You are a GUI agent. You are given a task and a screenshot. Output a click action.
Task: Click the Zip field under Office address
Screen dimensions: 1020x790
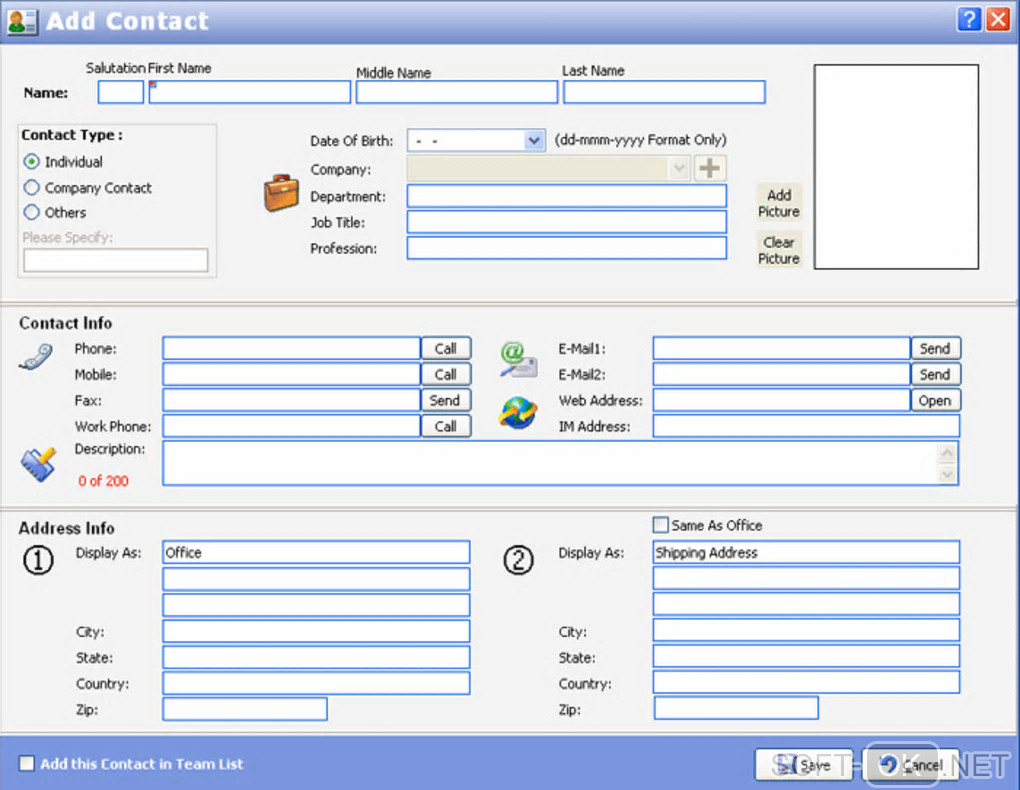tap(245, 709)
